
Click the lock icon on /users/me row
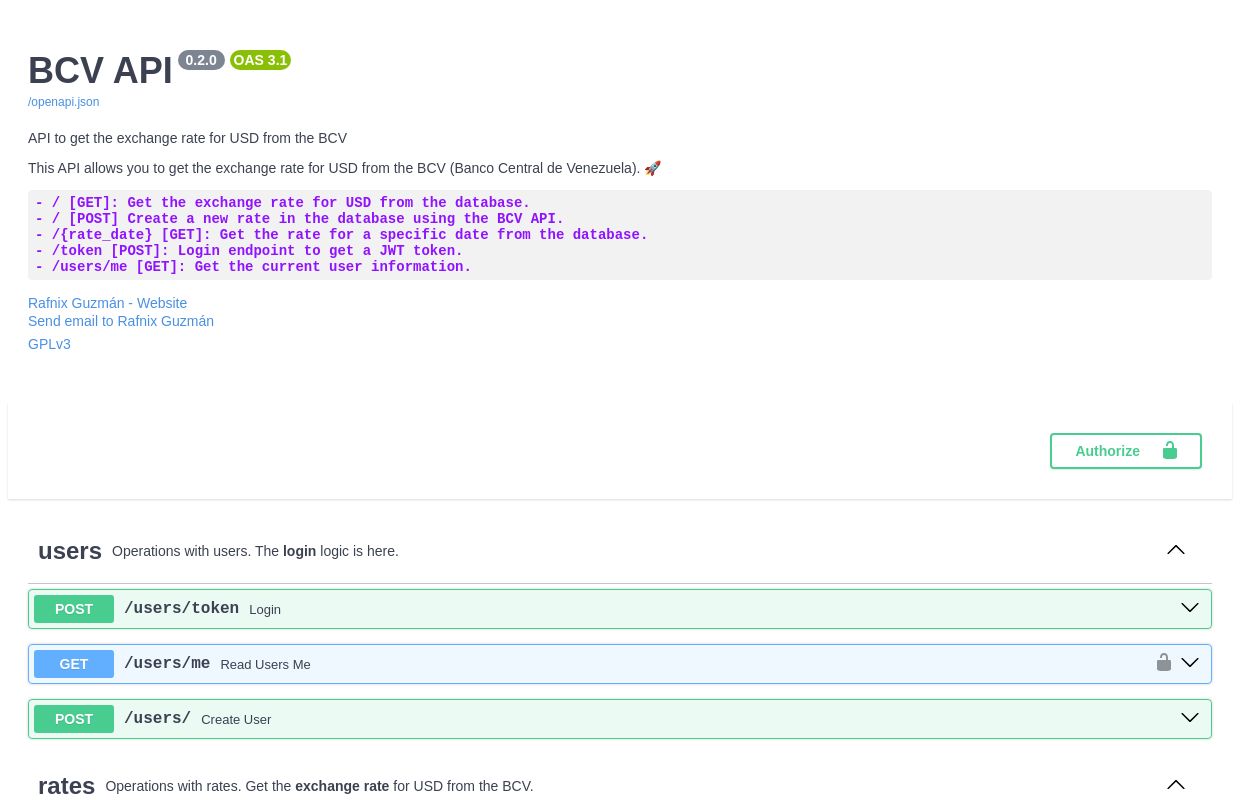click(x=1164, y=662)
